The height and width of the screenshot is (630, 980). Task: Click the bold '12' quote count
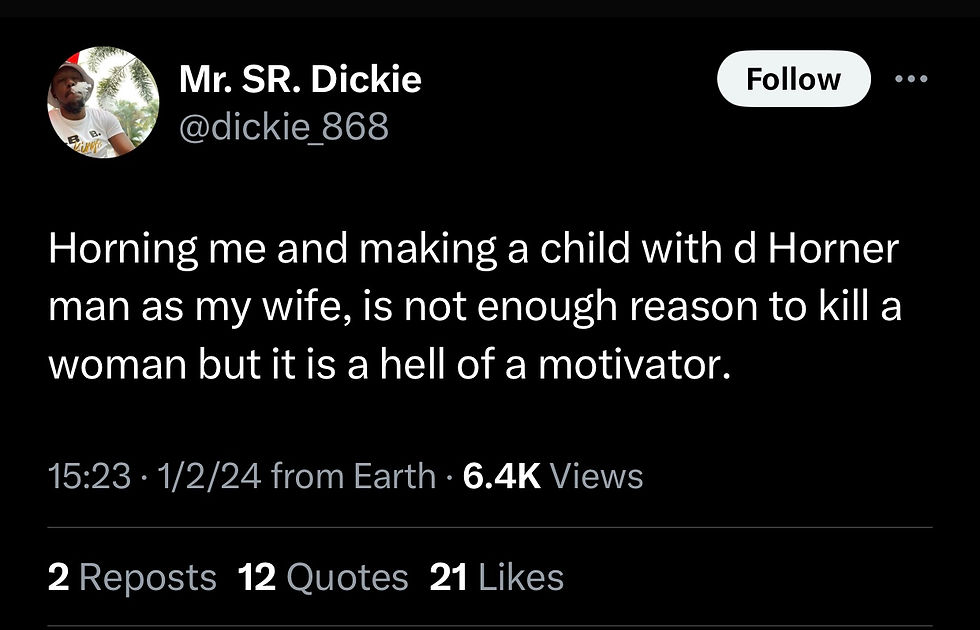click(257, 577)
